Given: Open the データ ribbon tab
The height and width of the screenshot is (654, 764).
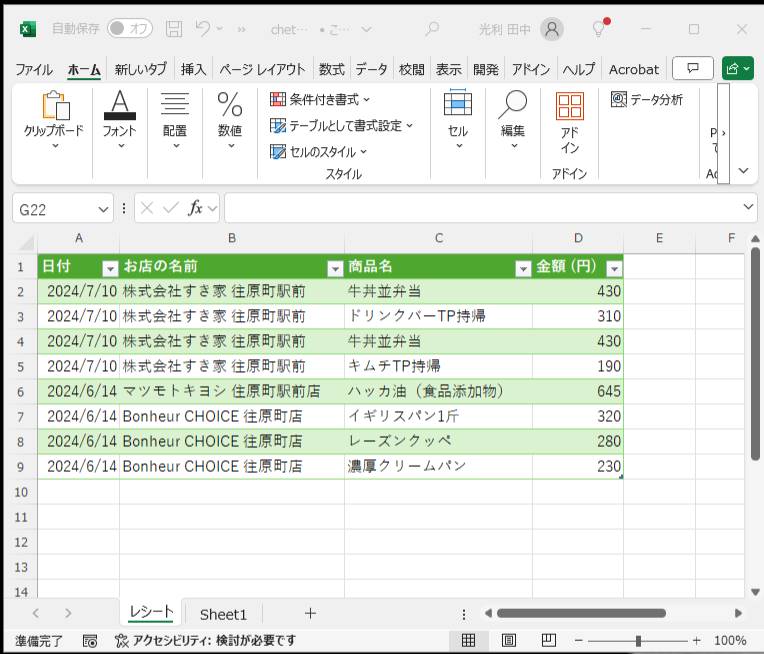Looking at the screenshot, I should click(371, 70).
